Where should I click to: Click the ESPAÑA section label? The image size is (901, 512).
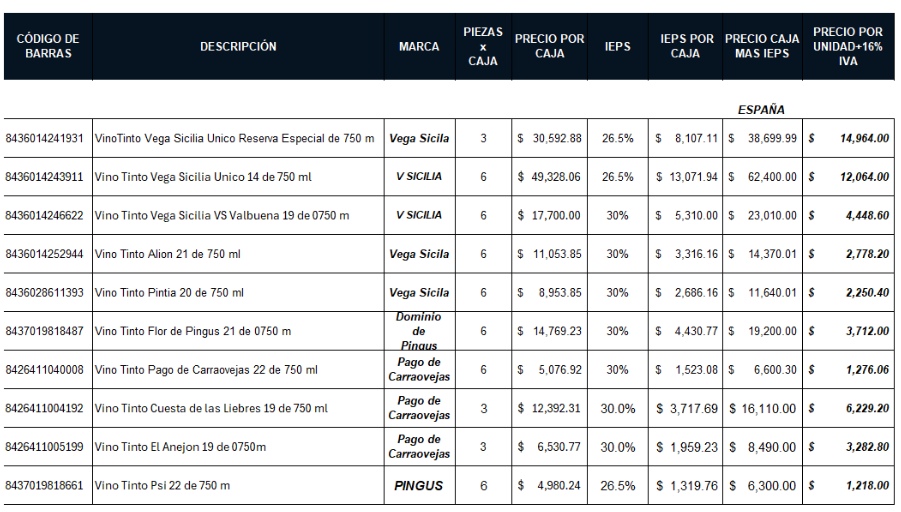761,109
